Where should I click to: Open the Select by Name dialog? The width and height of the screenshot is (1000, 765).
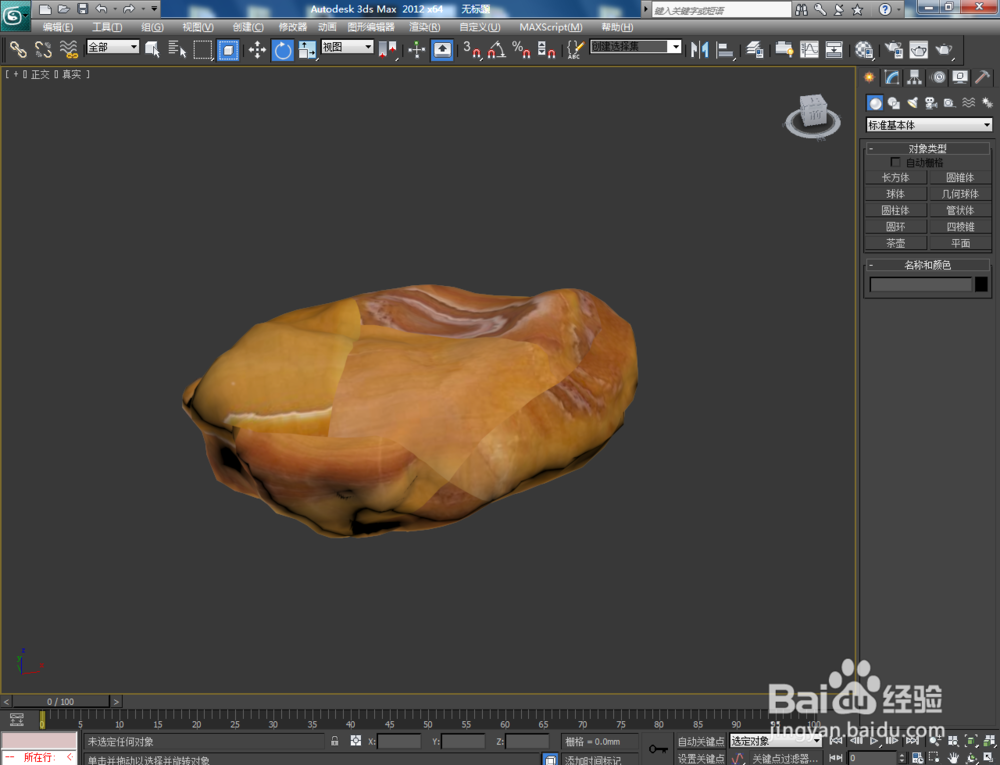click(177, 49)
